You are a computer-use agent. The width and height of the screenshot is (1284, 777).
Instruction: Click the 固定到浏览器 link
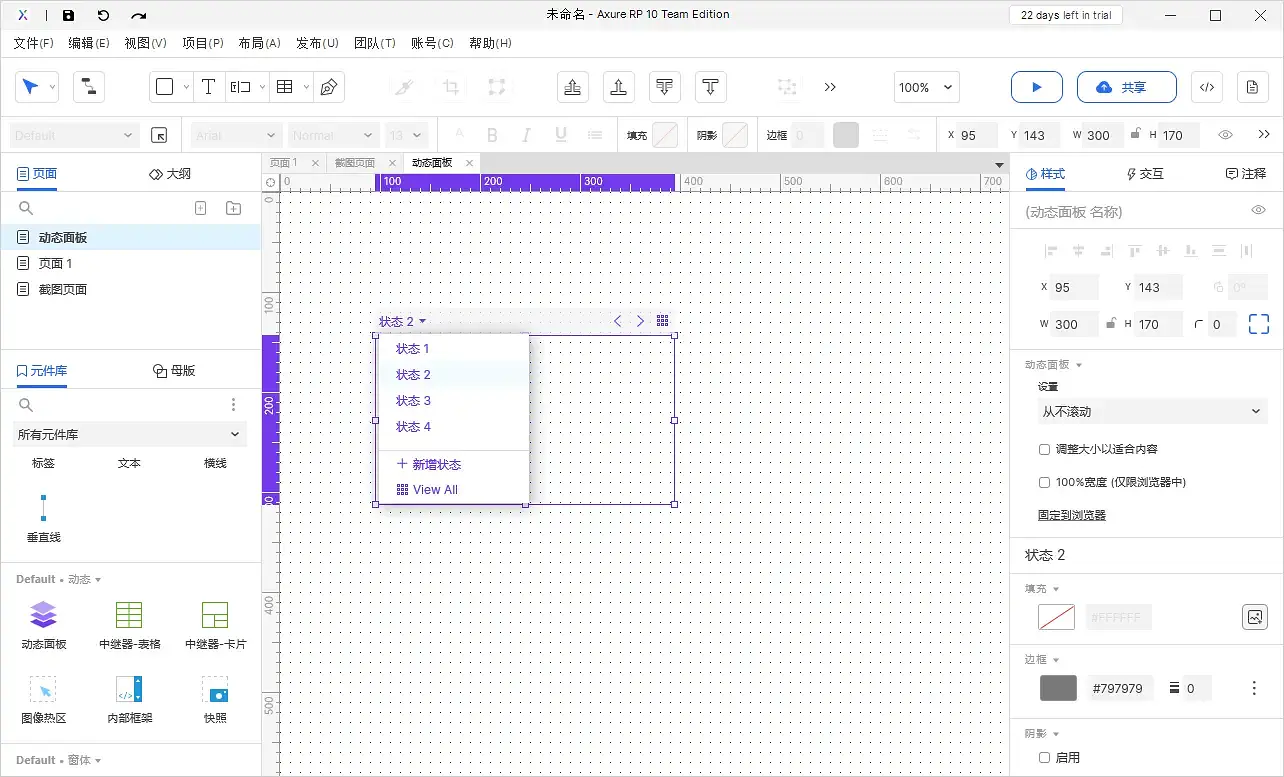[x=1071, y=515]
